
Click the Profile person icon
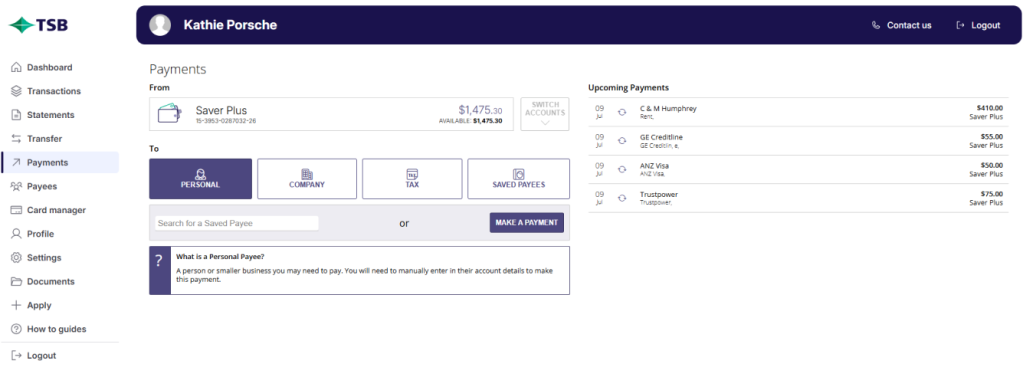click(x=16, y=234)
